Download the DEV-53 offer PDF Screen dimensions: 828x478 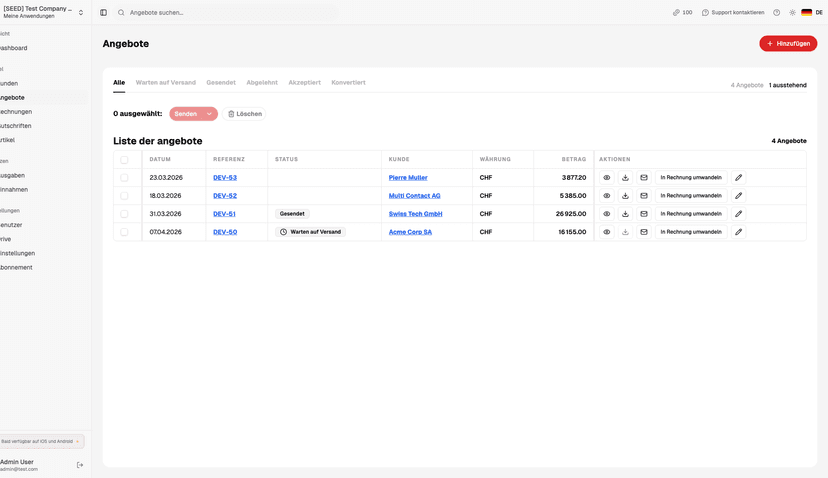coord(625,178)
